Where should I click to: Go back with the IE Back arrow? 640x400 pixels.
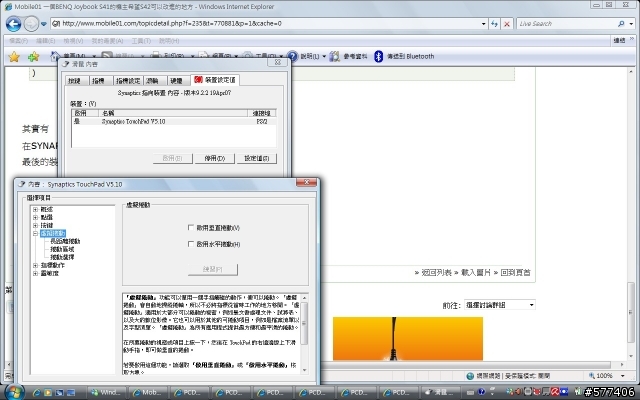pyautogui.click(x=13, y=24)
